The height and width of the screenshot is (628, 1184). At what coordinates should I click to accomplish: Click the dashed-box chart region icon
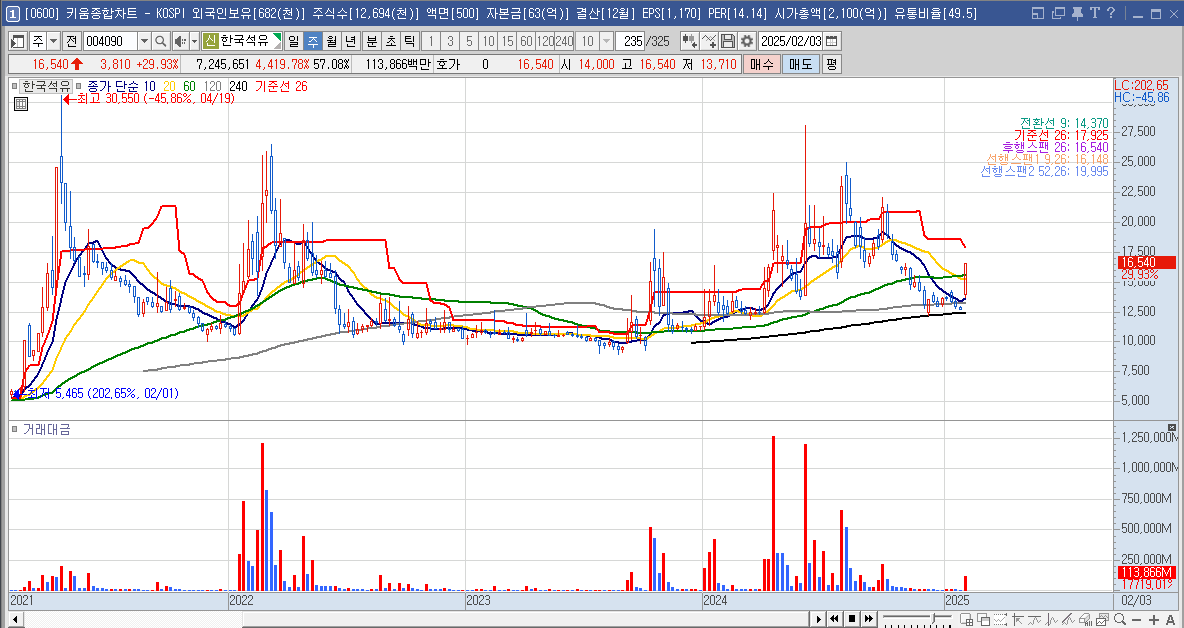point(1001,620)
